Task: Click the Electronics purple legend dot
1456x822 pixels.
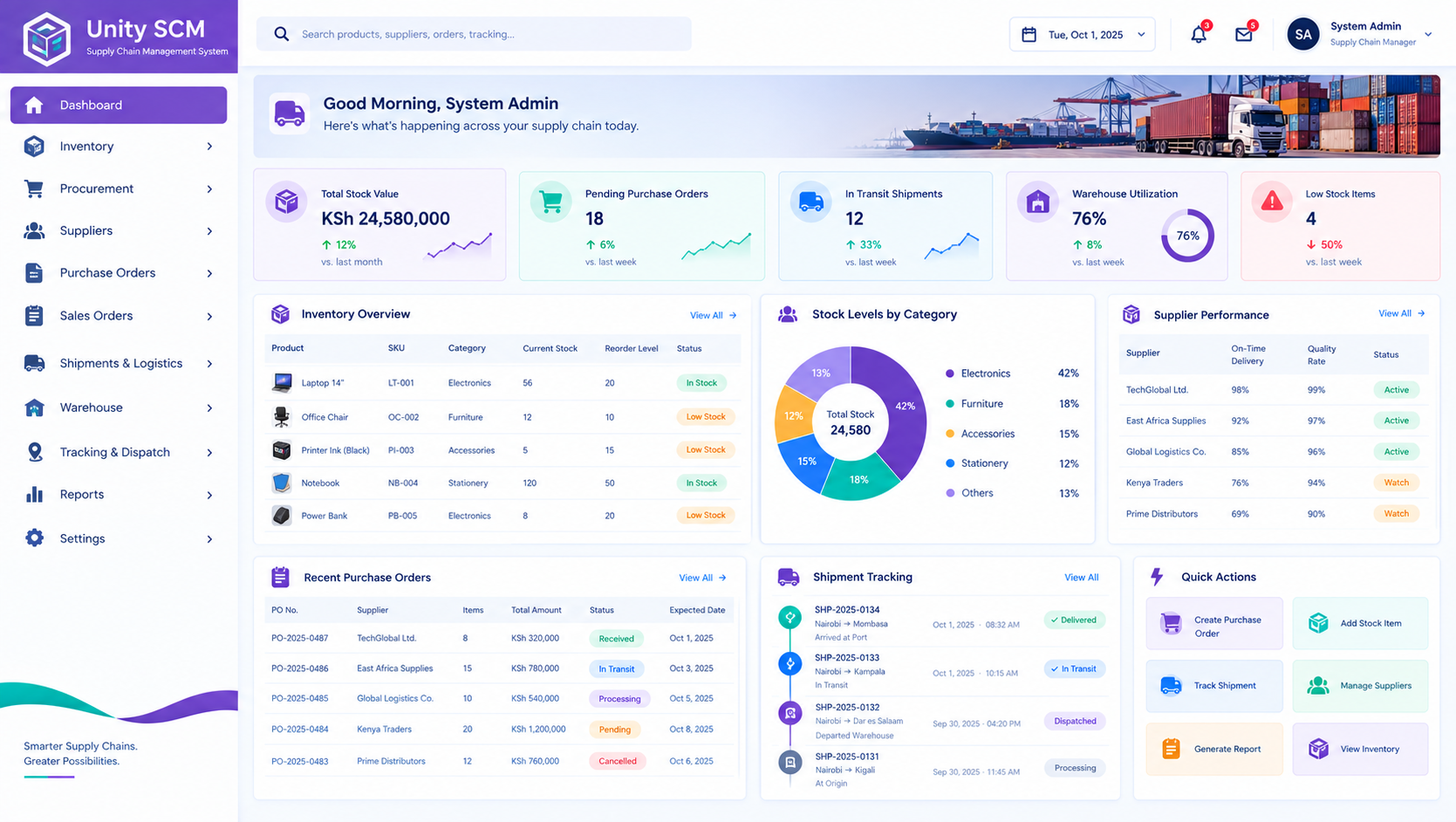Action: pos(950,373)
